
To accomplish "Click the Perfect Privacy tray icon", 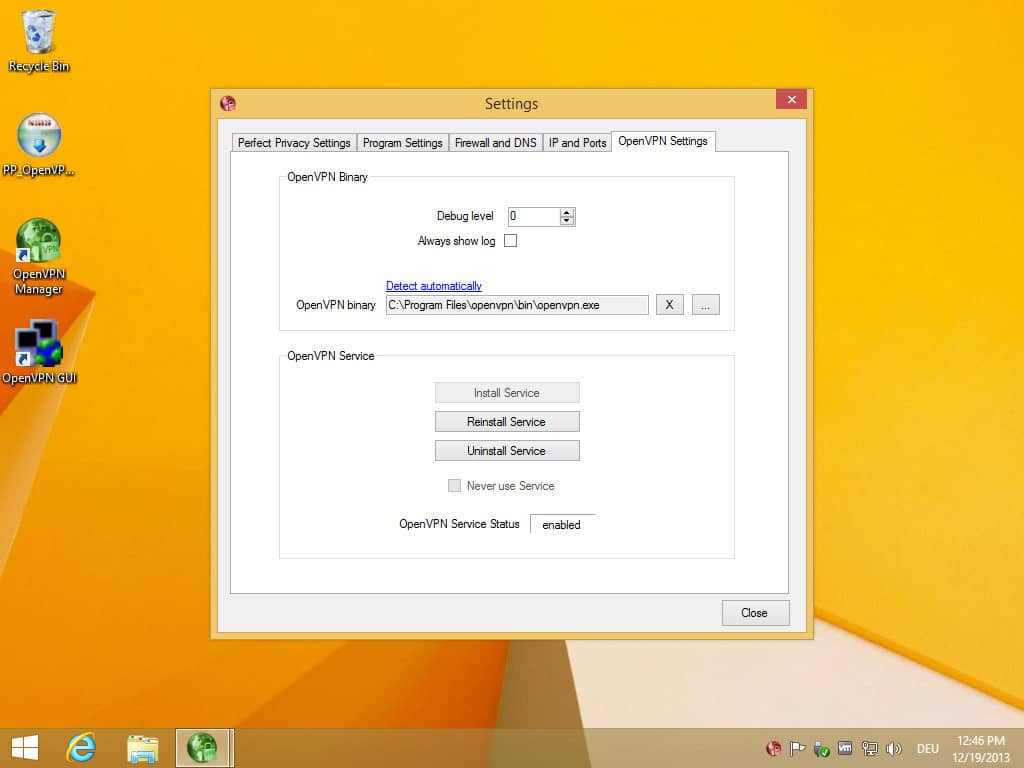I will [x=774, y=748].
